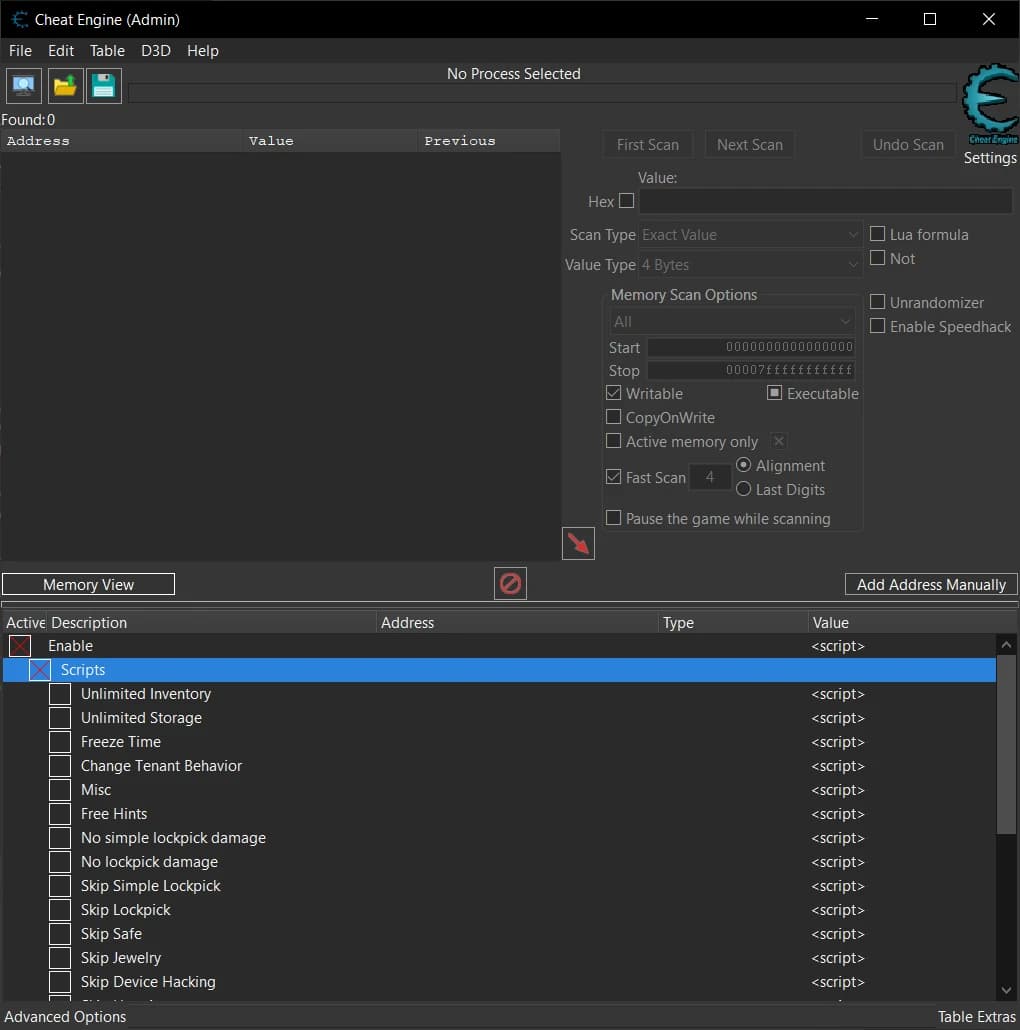Open the Help menu

[202, 51]
